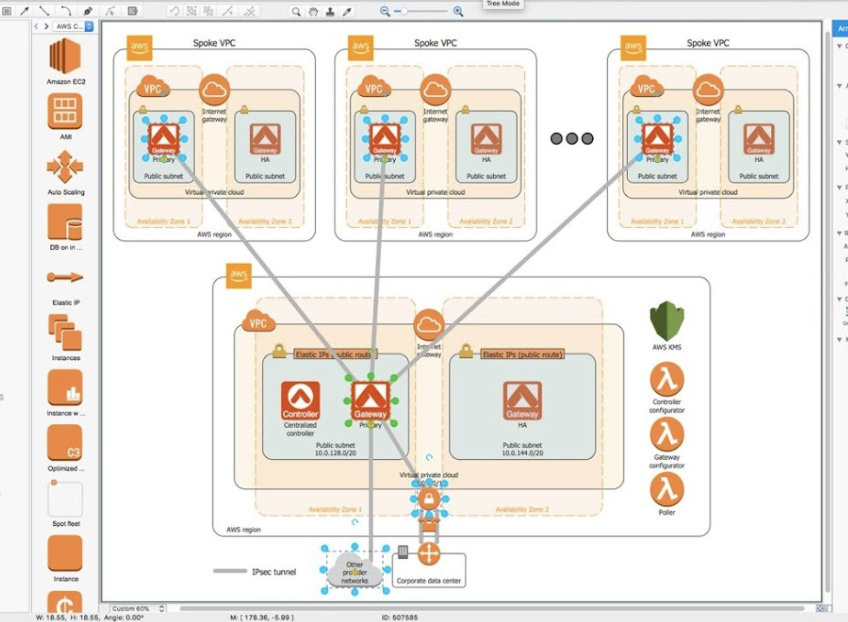Click the zoom out magnifier button
The image size is (848, 622).
pos(385,12)
